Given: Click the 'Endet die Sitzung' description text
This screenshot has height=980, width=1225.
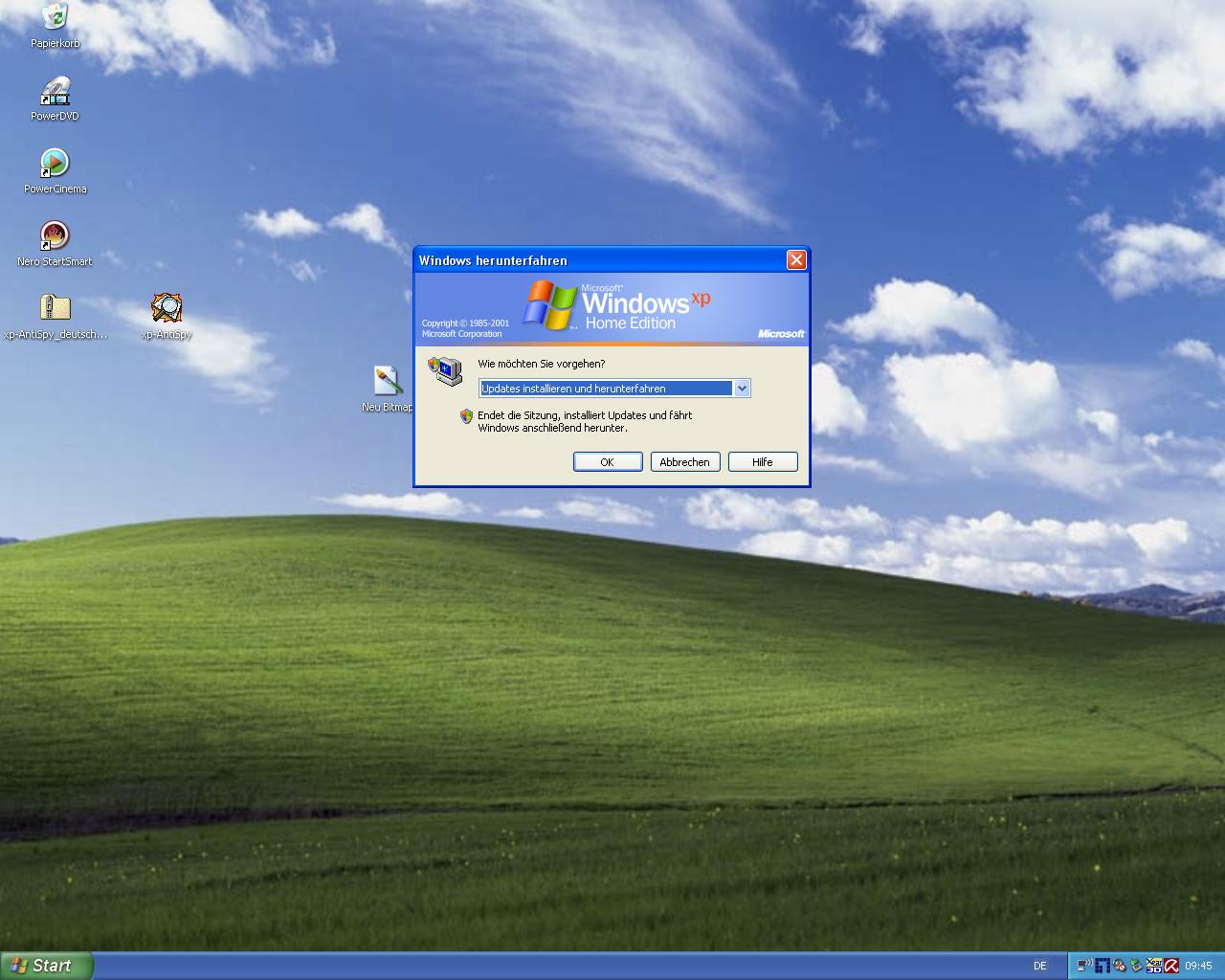Looking at the screenshot, I should pyautogui.click(x=585, y=421).
